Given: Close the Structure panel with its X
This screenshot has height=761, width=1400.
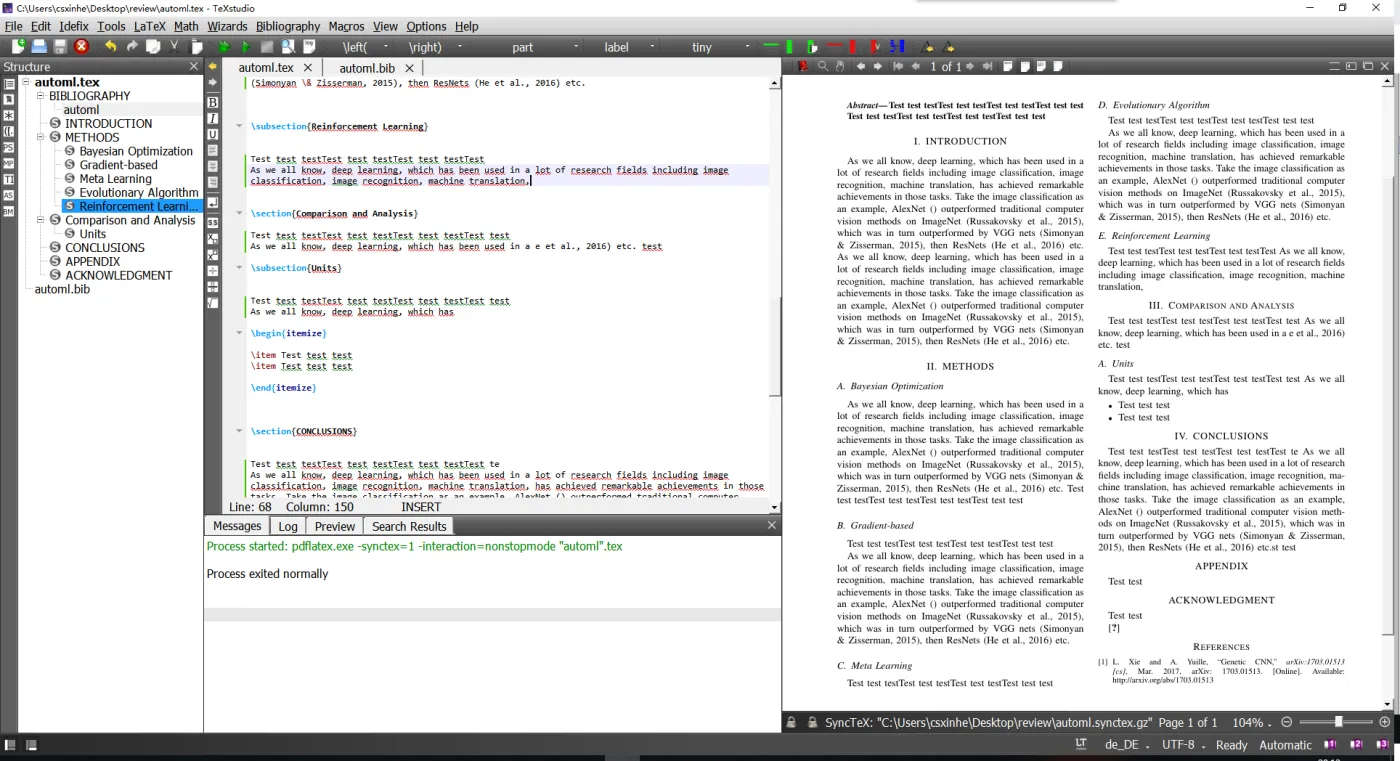Looking at the screenshot, I should [x=194, y=66].
